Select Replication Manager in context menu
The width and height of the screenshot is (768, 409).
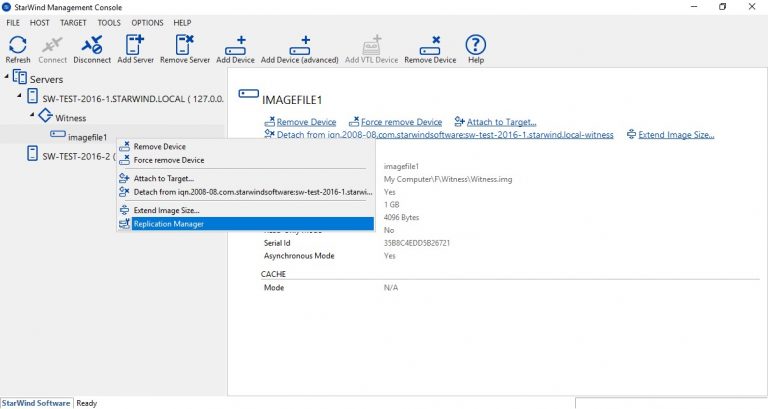pyautogui.click(x=168, y=224)
